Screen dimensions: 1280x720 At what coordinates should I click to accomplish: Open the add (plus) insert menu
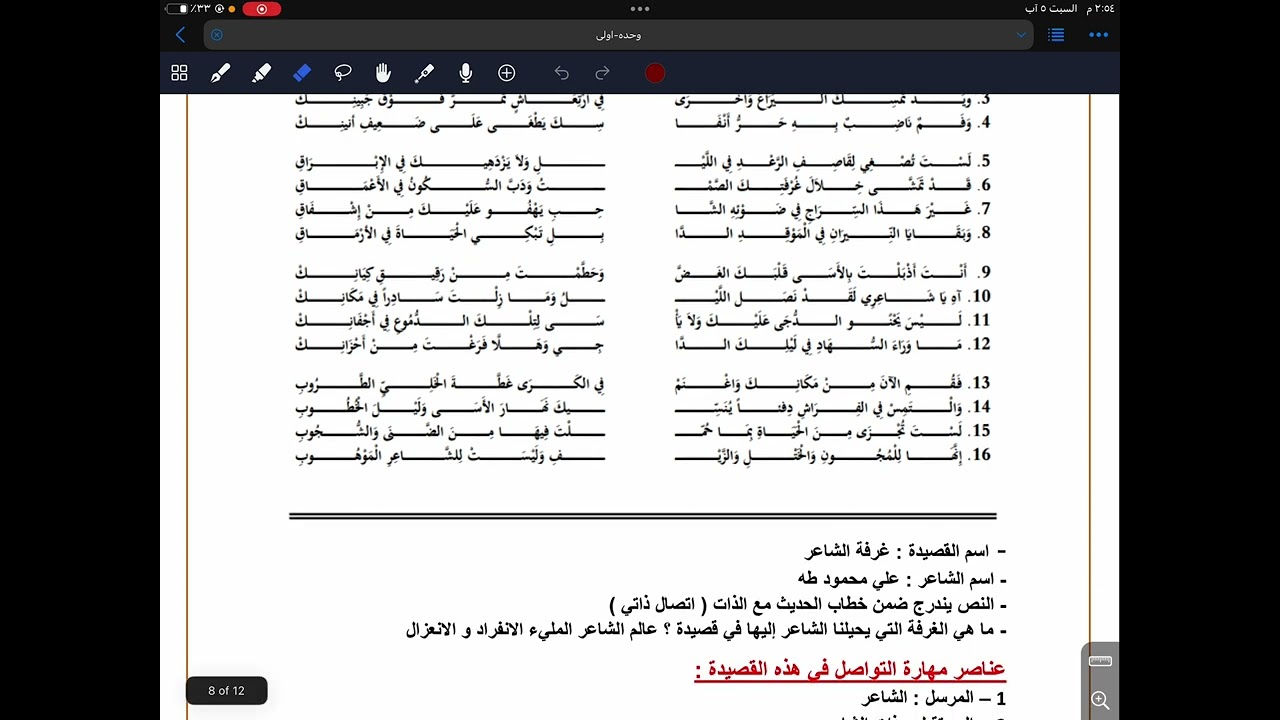506,73
